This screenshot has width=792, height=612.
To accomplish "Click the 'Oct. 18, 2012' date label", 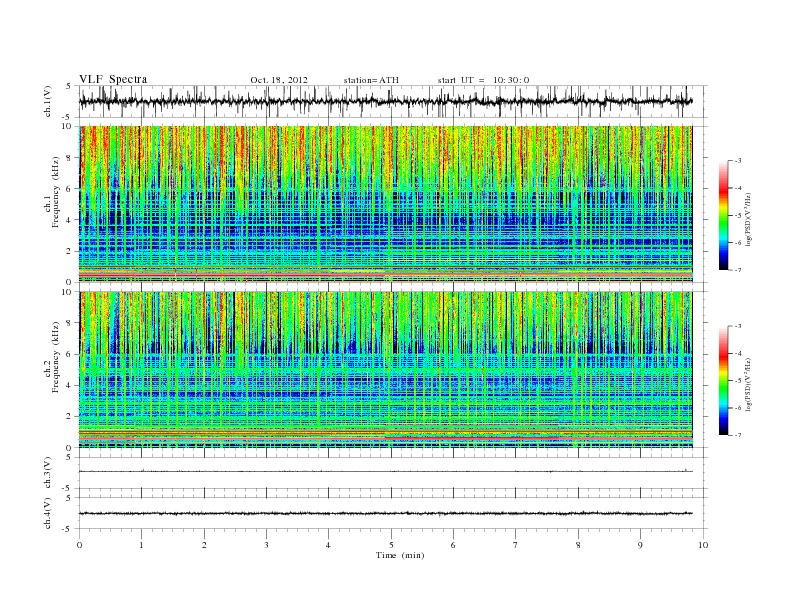I will [279, 80].
